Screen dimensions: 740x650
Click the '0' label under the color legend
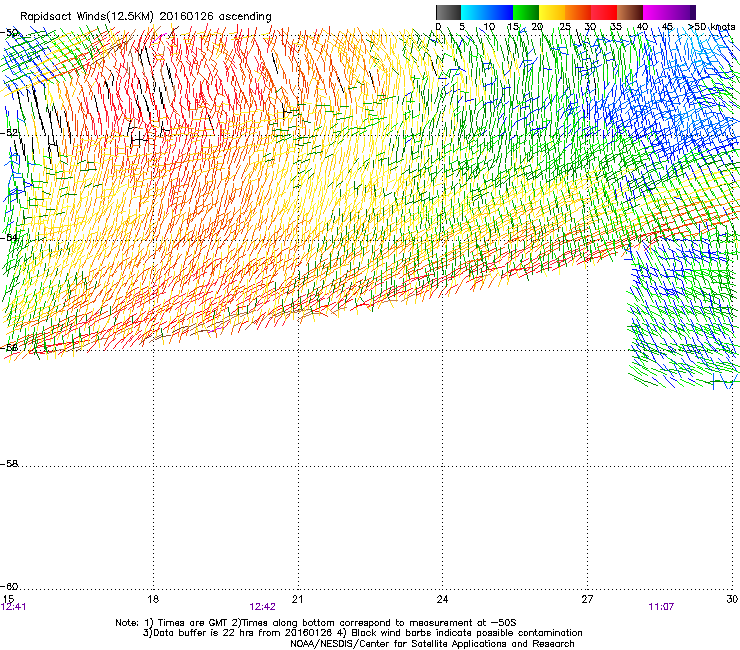pos(438,27)
